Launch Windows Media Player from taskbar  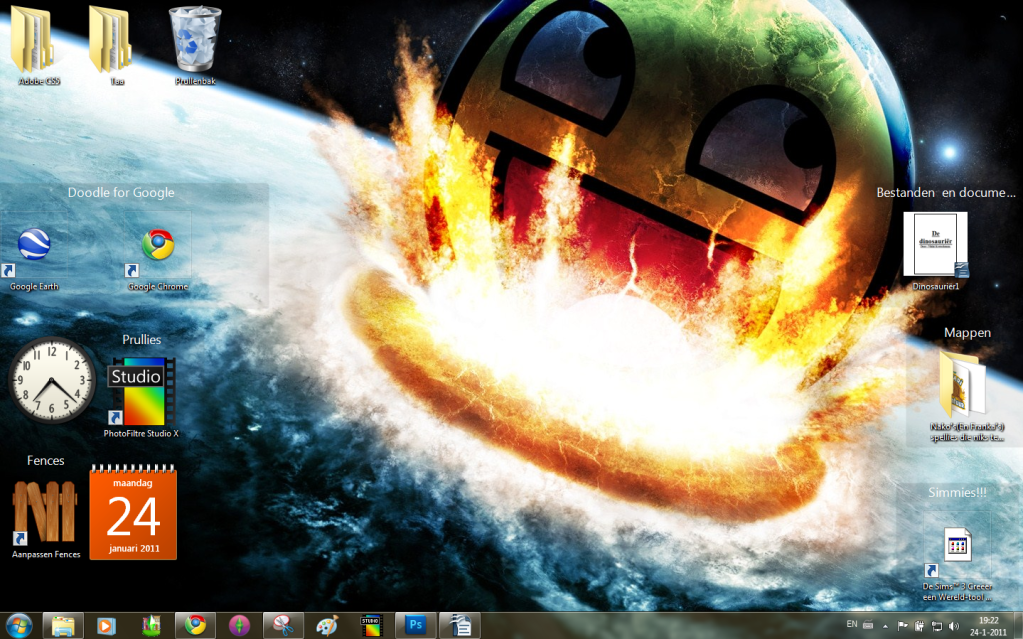[104, 626]
